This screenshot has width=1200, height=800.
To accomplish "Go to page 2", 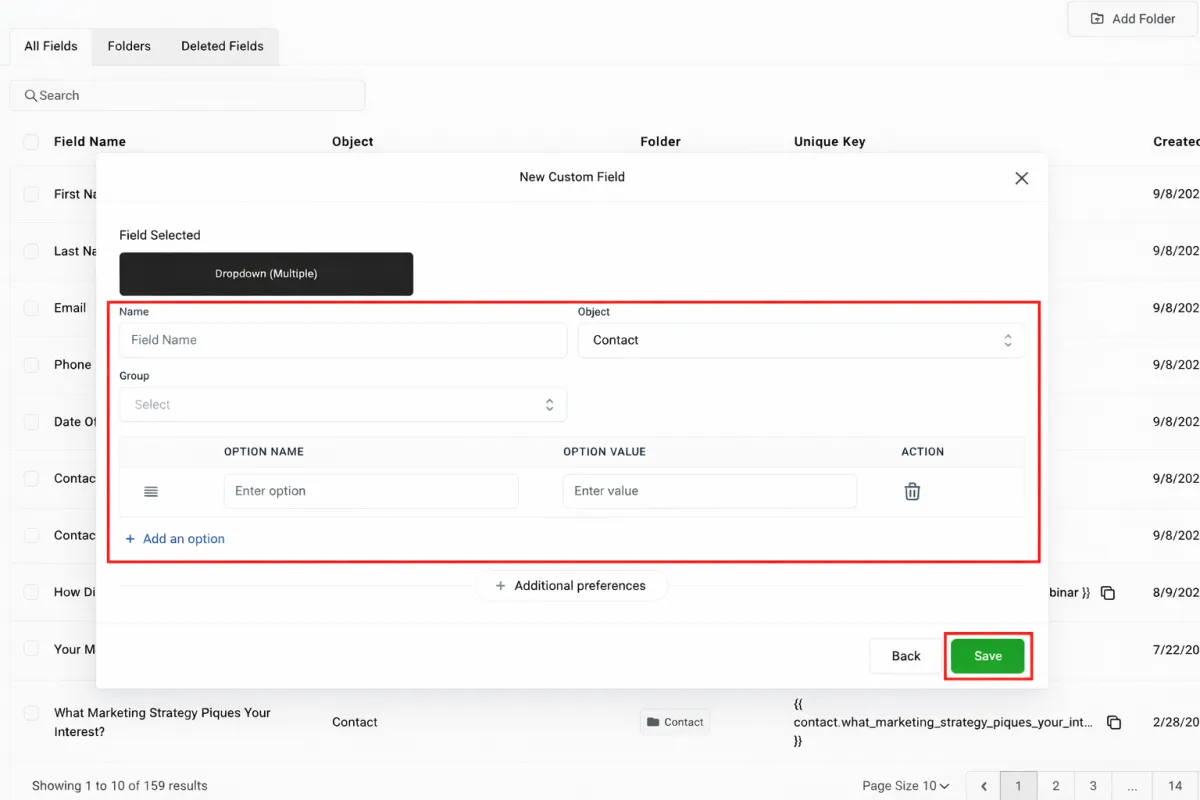I will pos(1056,786).
